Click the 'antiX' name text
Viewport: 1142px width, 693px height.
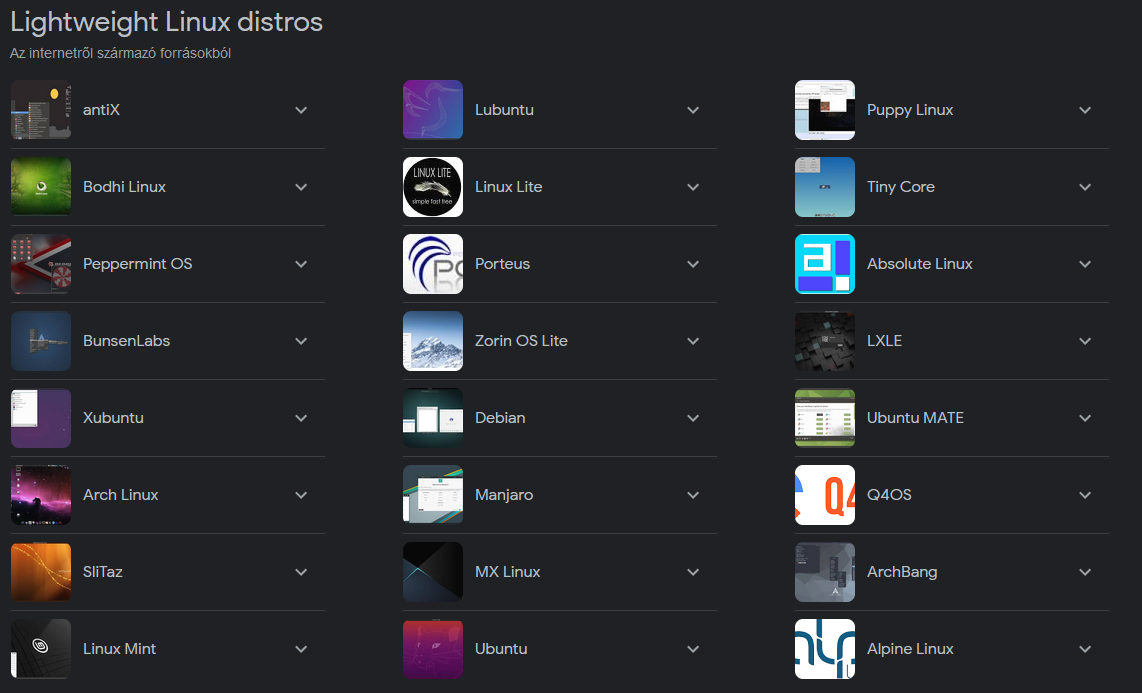pyautogui.click(x=101, y=110)
